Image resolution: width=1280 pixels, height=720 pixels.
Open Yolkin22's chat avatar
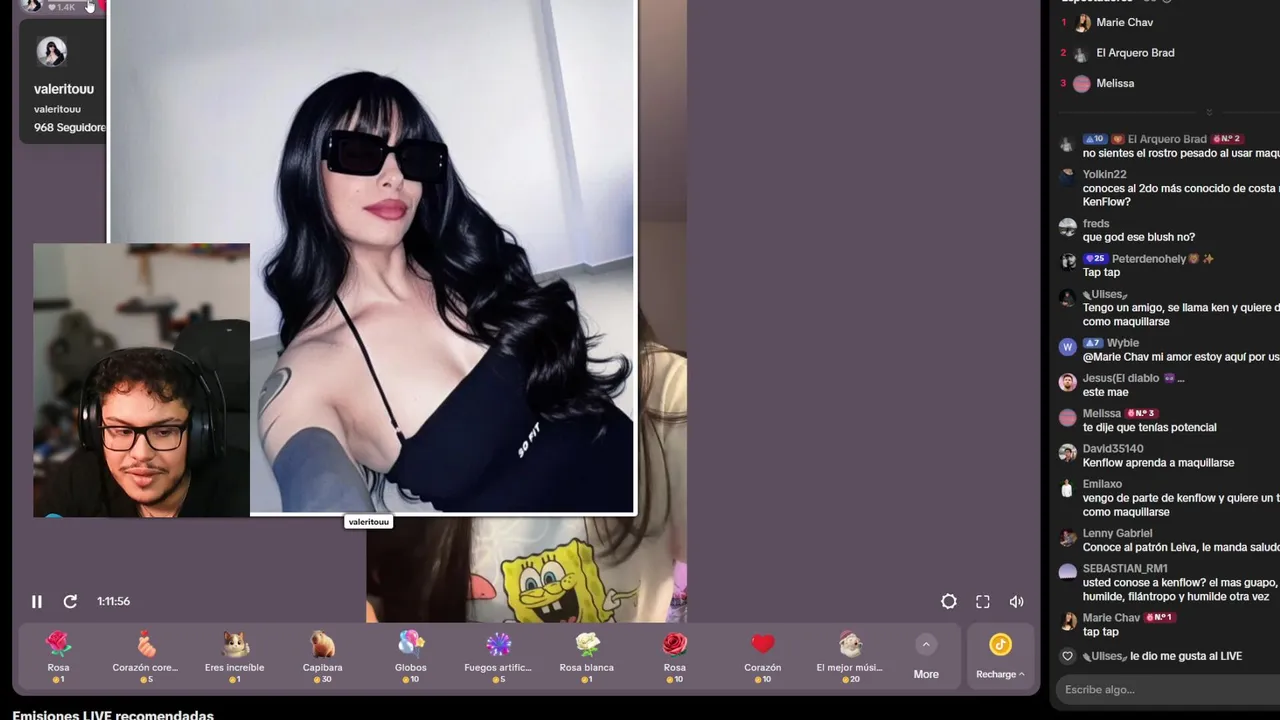pyautogui.click(x=1068, y=179)
